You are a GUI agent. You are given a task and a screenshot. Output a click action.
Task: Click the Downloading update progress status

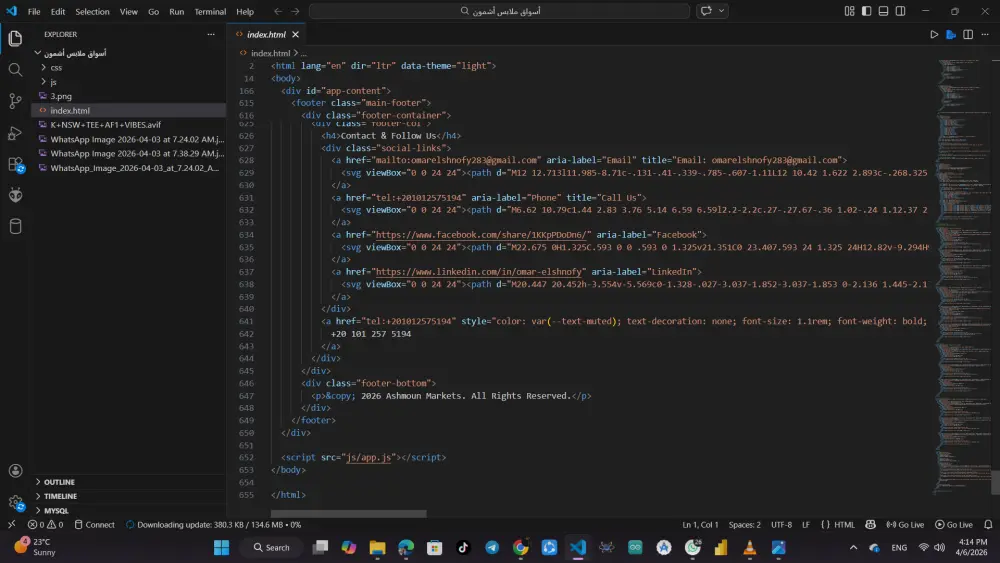point(213,525)
